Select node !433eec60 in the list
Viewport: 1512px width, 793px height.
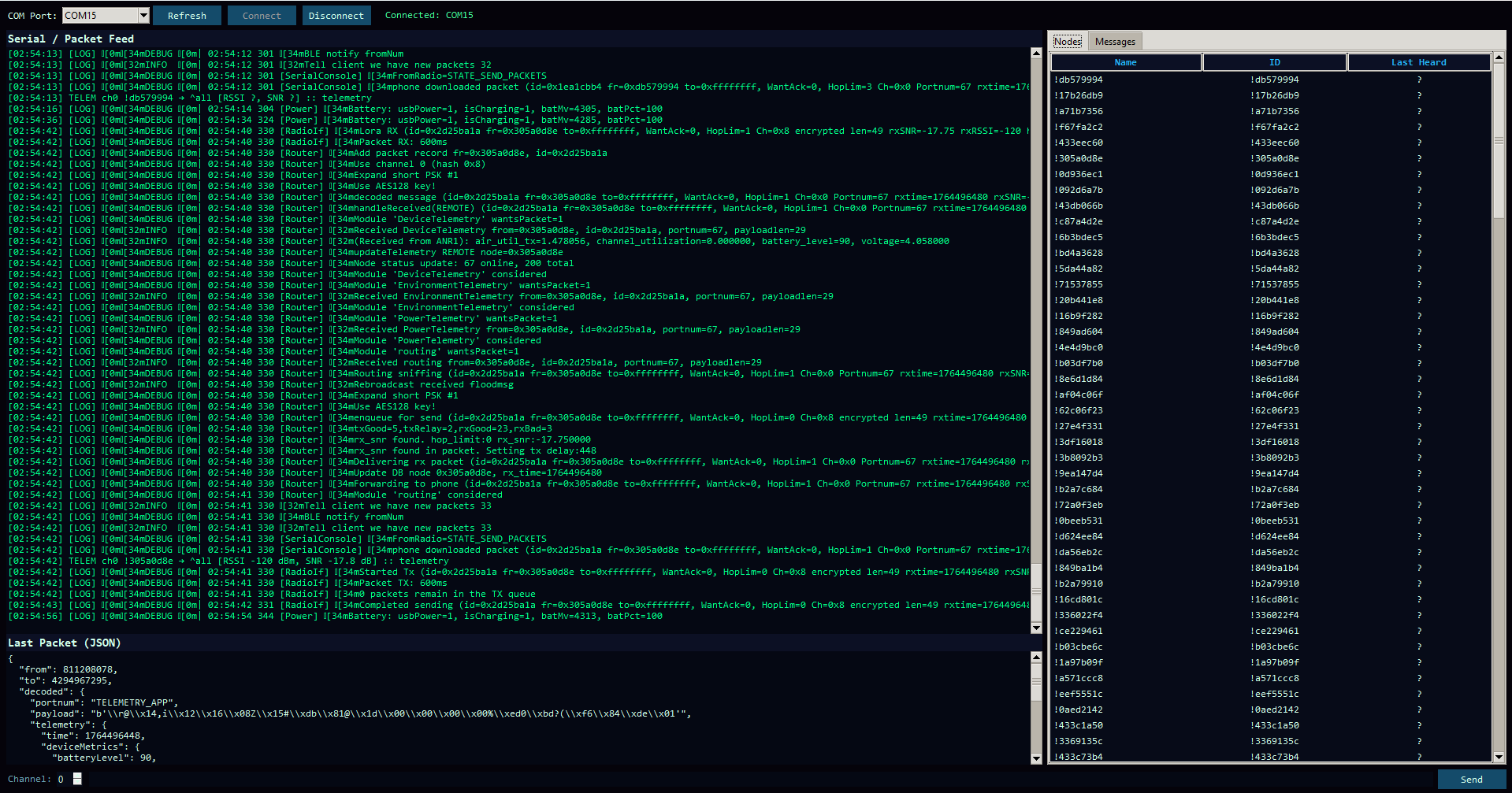1127,143
